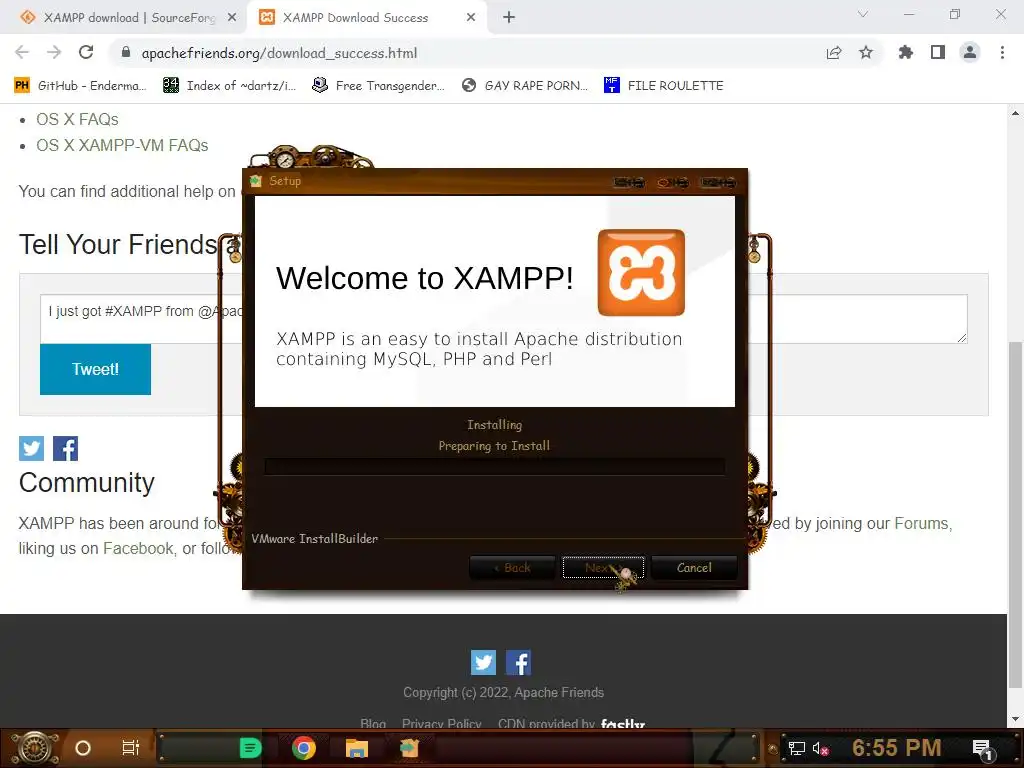Open Chrome three-dot menu
The width and height of the screenshot is (1024, 768).
pos(1002,53)
